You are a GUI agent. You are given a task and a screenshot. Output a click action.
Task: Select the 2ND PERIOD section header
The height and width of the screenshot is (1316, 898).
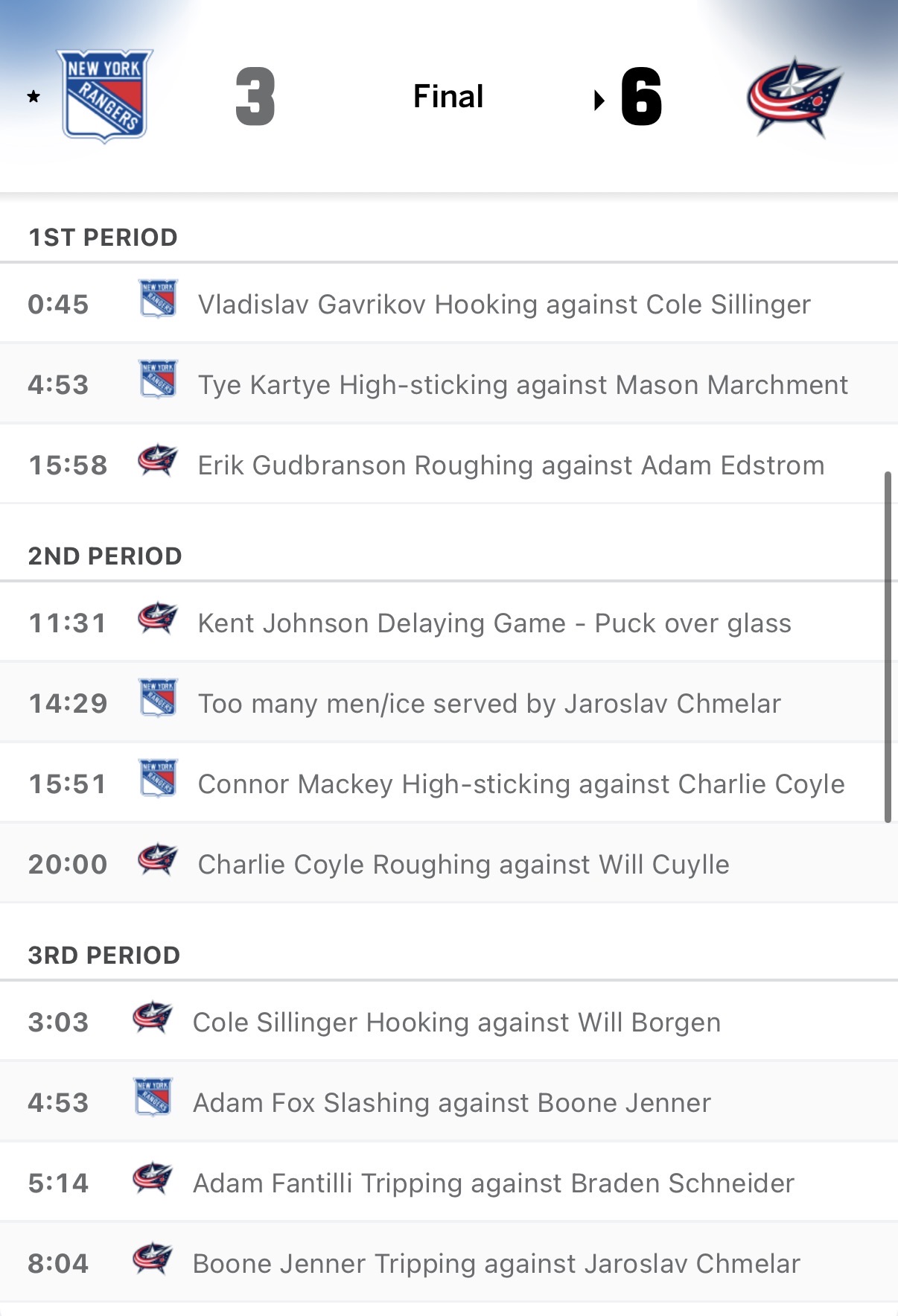pyautogui.click(x=105, y=556)
